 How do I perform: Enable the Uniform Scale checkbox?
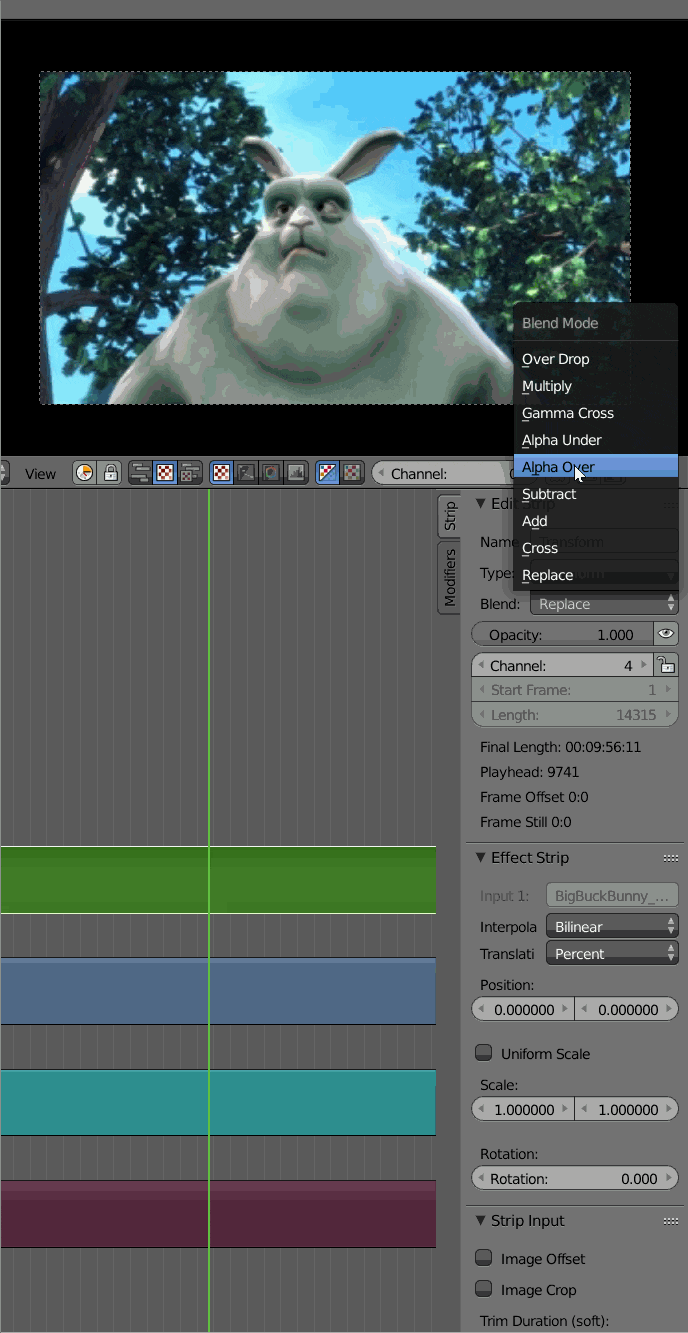tap(484, 1053)
